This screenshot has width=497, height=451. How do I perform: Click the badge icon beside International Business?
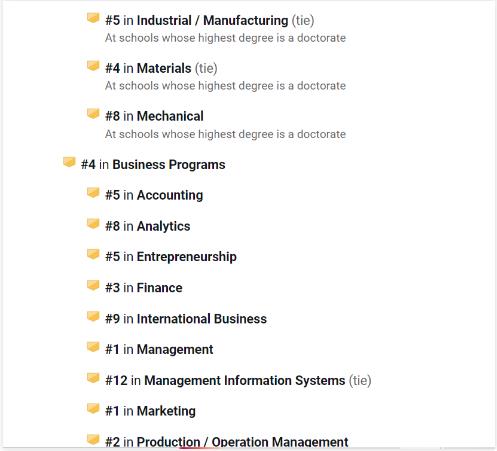pyautogui.click(x=93, y=316)
